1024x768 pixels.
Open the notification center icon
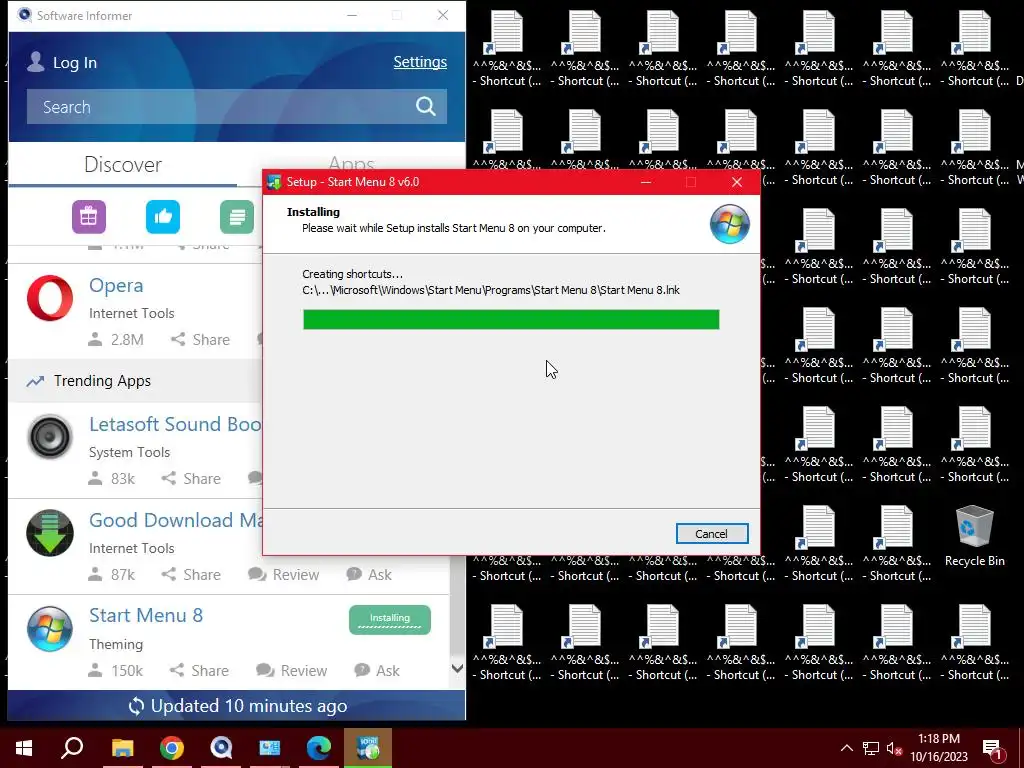pyautogui.click(x=993, y=750)
